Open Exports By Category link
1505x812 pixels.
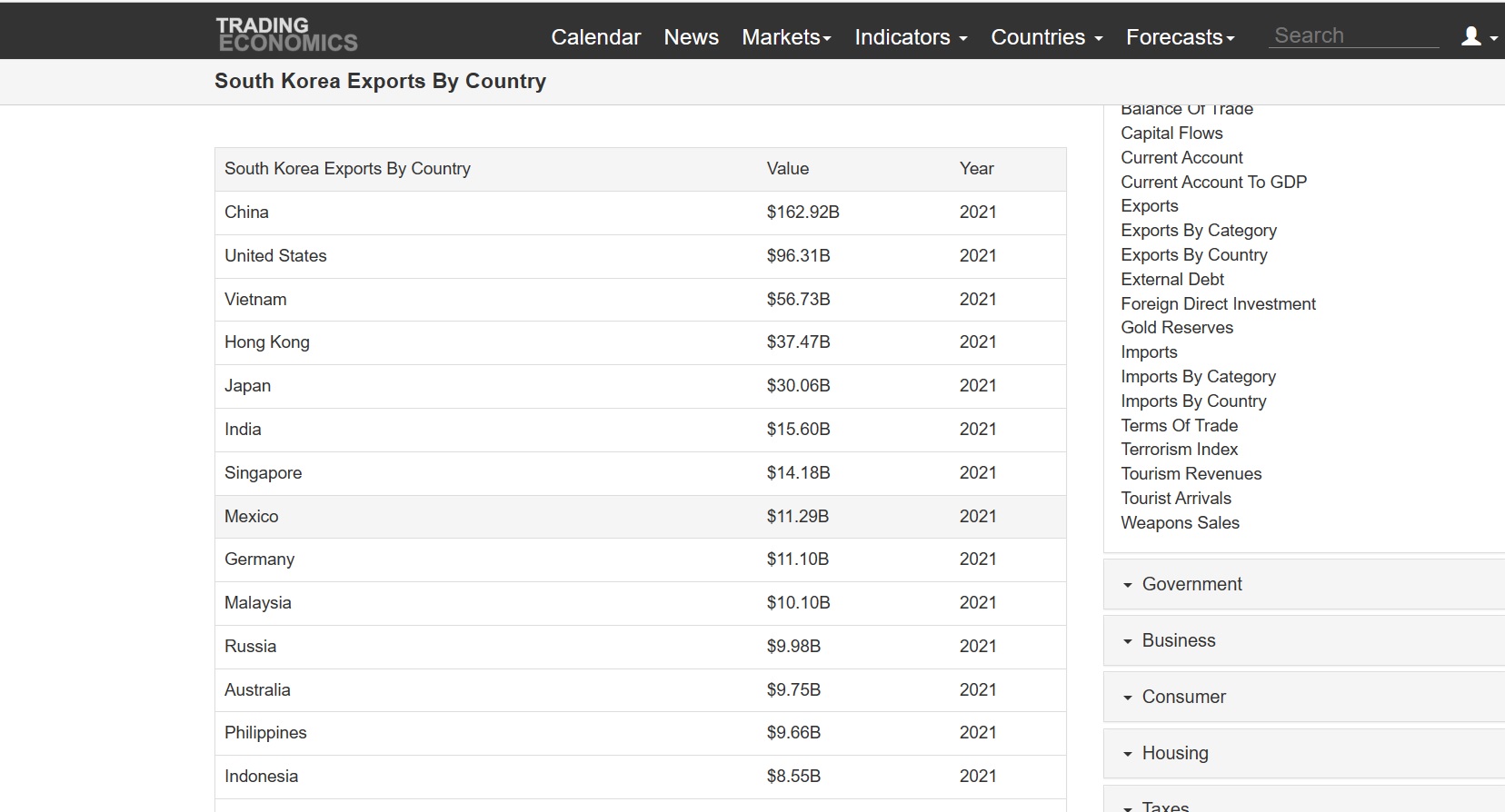point(1199,231)
